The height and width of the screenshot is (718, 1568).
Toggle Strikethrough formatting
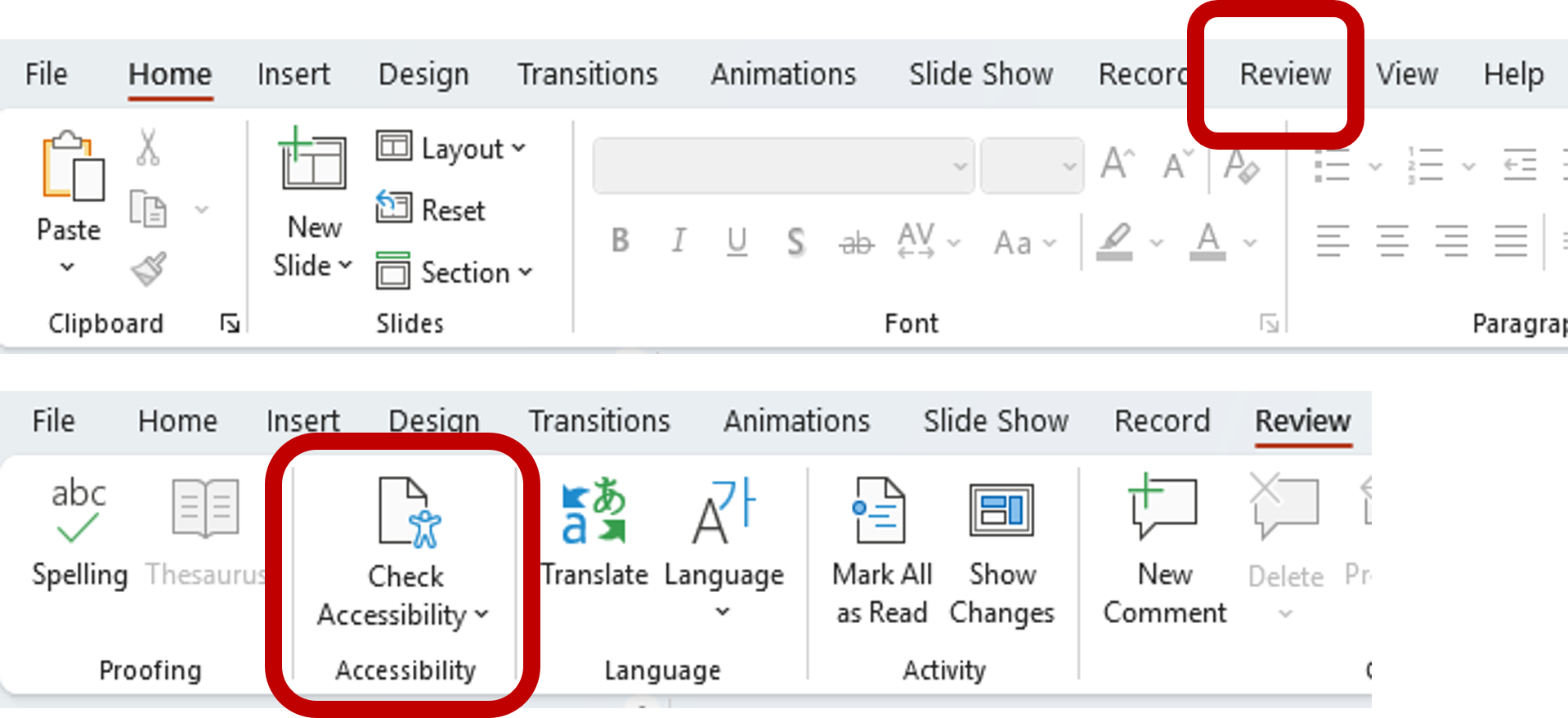point(856,243)
